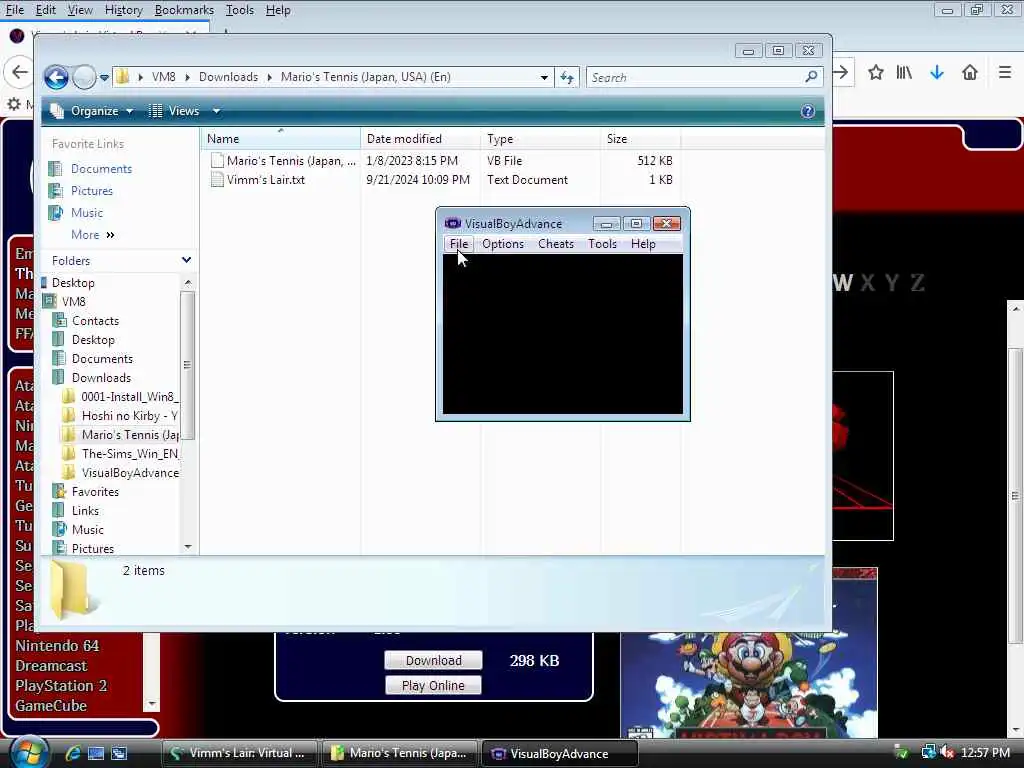
Task: Click the Play Online button
Action: point(433,685)
